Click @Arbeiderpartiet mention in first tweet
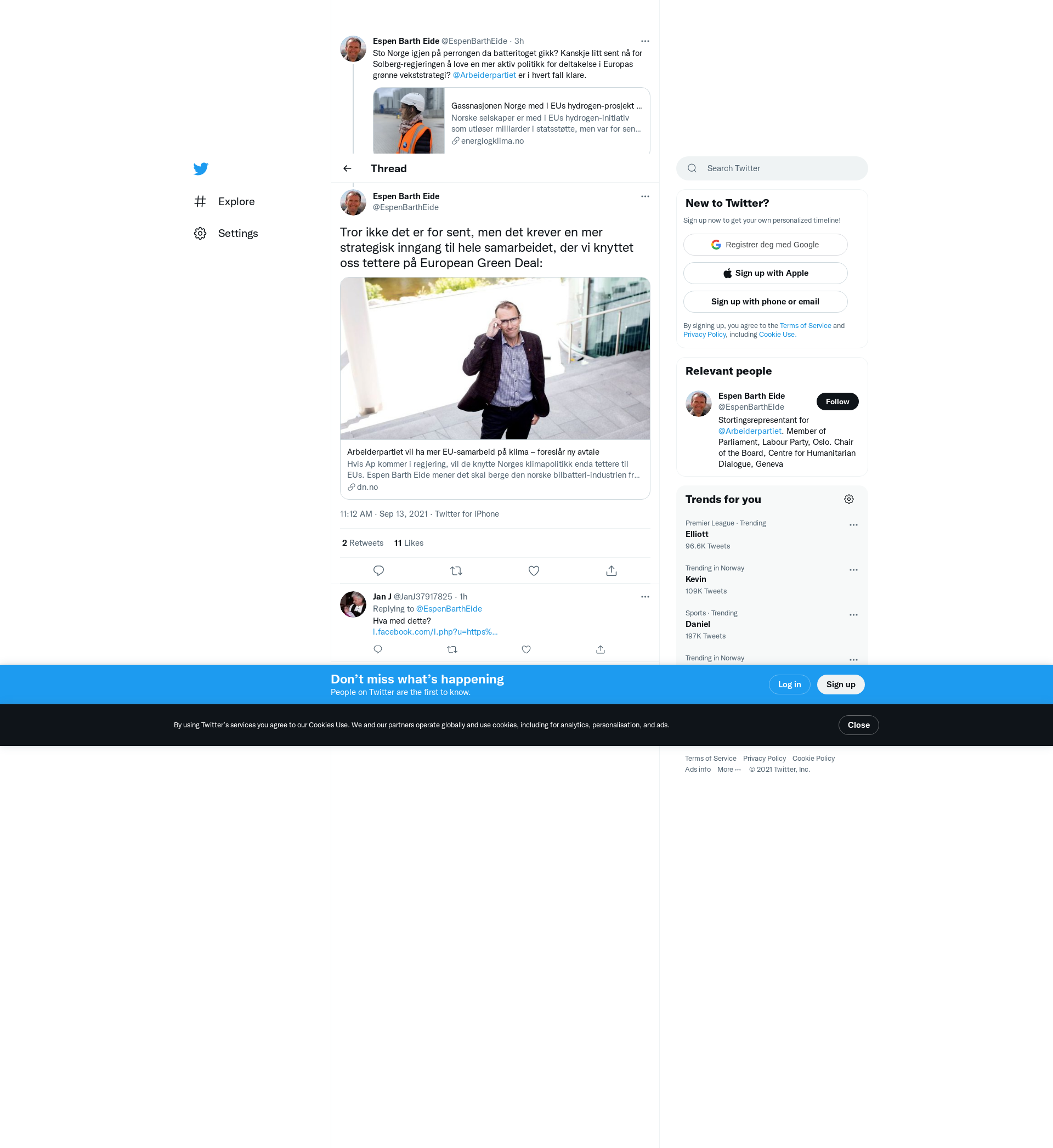1053x1148 pixels. pyautogui.click(x=484, y=75)
